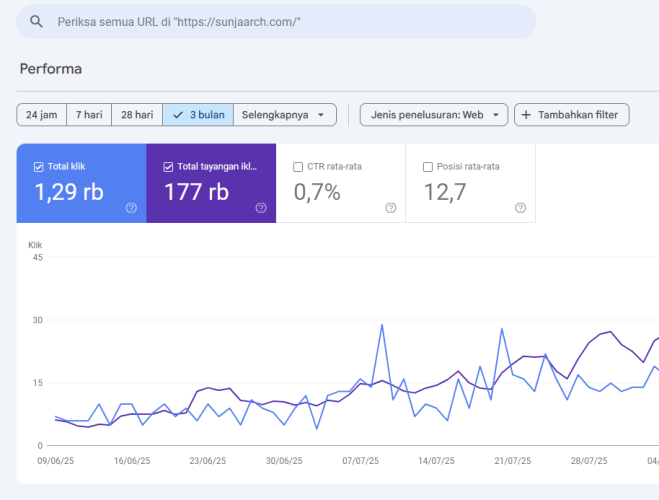659x500 pixels.
Task: Click the search magnifier icon
Action: pos(37,21)
